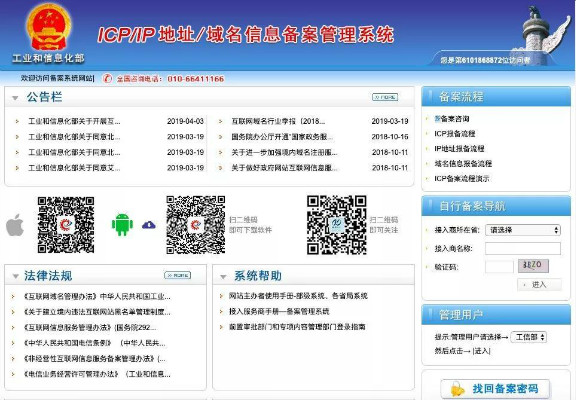The image size is (576, 400).
Task: Focus the 验证码 input field
Action: (499, 267)
